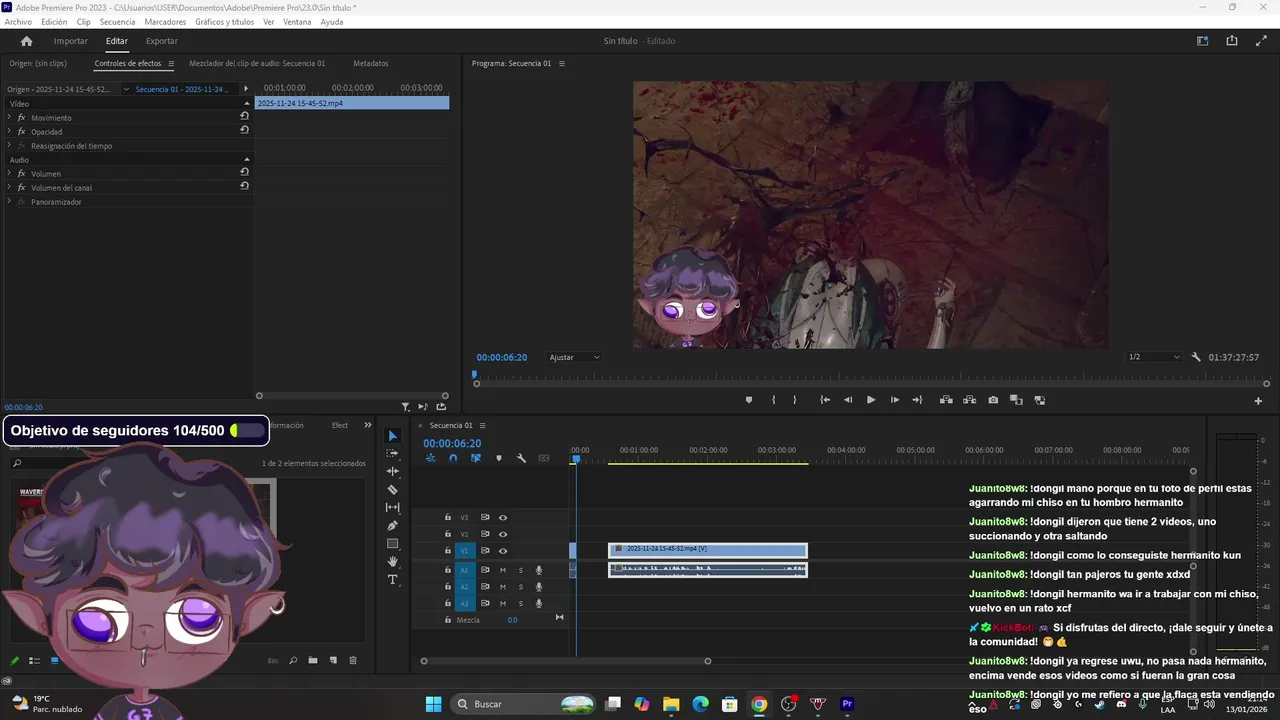This screenshot has height=720, width=1280.
Task: Click the Extract button in Program Monitor
Action: (969, 400)
